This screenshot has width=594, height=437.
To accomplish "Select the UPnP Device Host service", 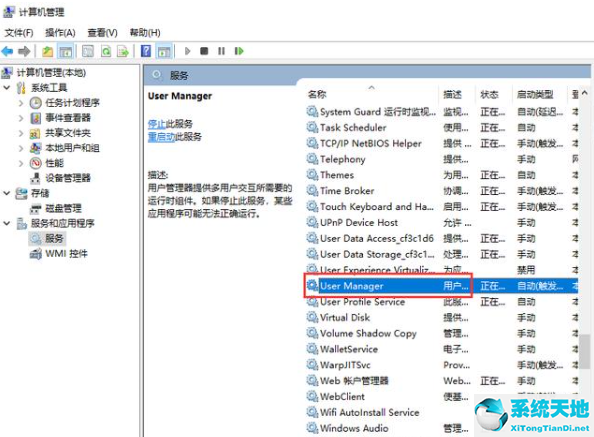I will [x=442, y=223].
